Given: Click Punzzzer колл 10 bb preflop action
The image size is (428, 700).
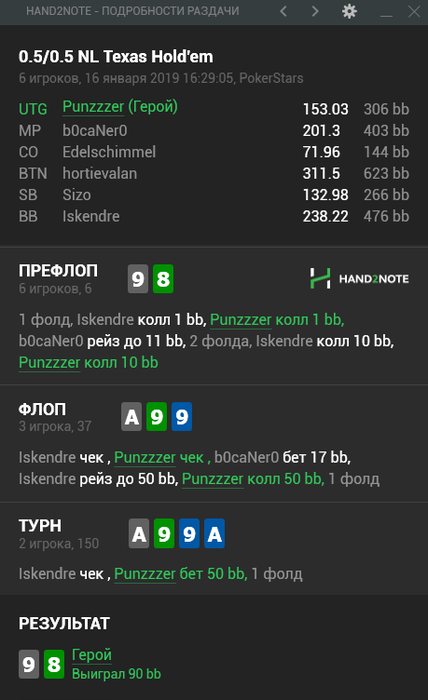Looking at the screenshot, I should click(88, 362).
